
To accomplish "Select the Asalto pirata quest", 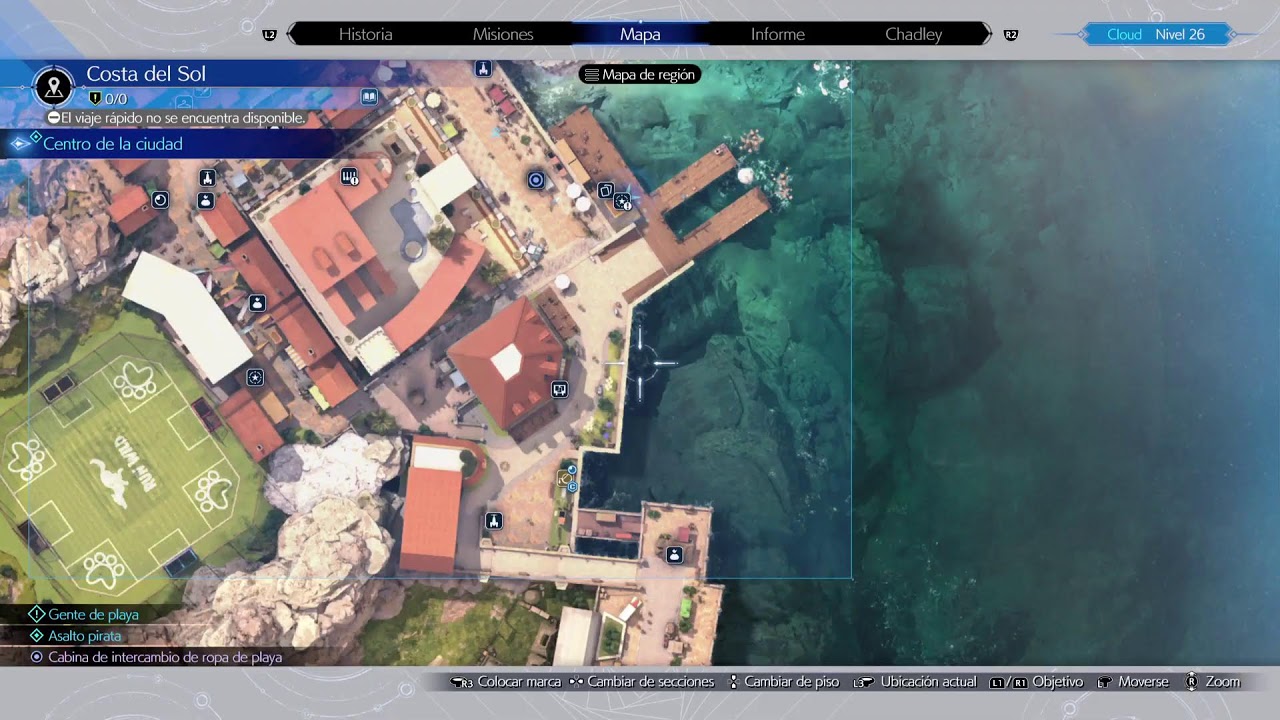I will coord(84,636).
